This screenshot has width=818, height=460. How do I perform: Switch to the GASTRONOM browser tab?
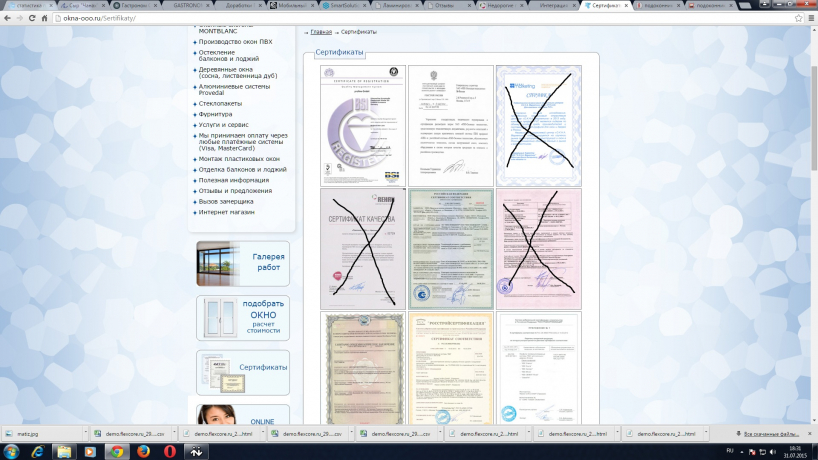(189, 6)
